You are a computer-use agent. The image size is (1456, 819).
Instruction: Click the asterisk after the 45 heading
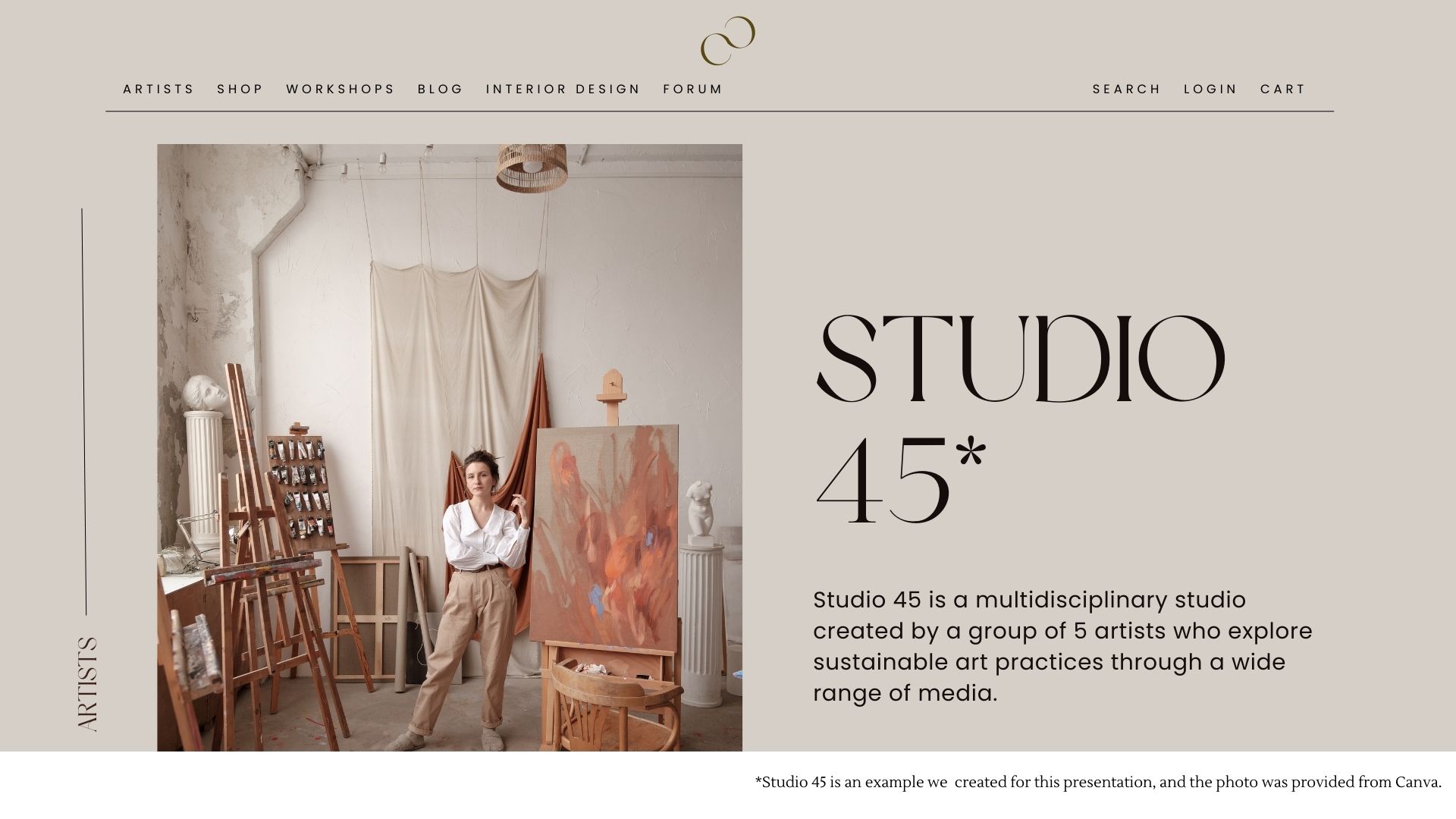(x=971, y=457)
